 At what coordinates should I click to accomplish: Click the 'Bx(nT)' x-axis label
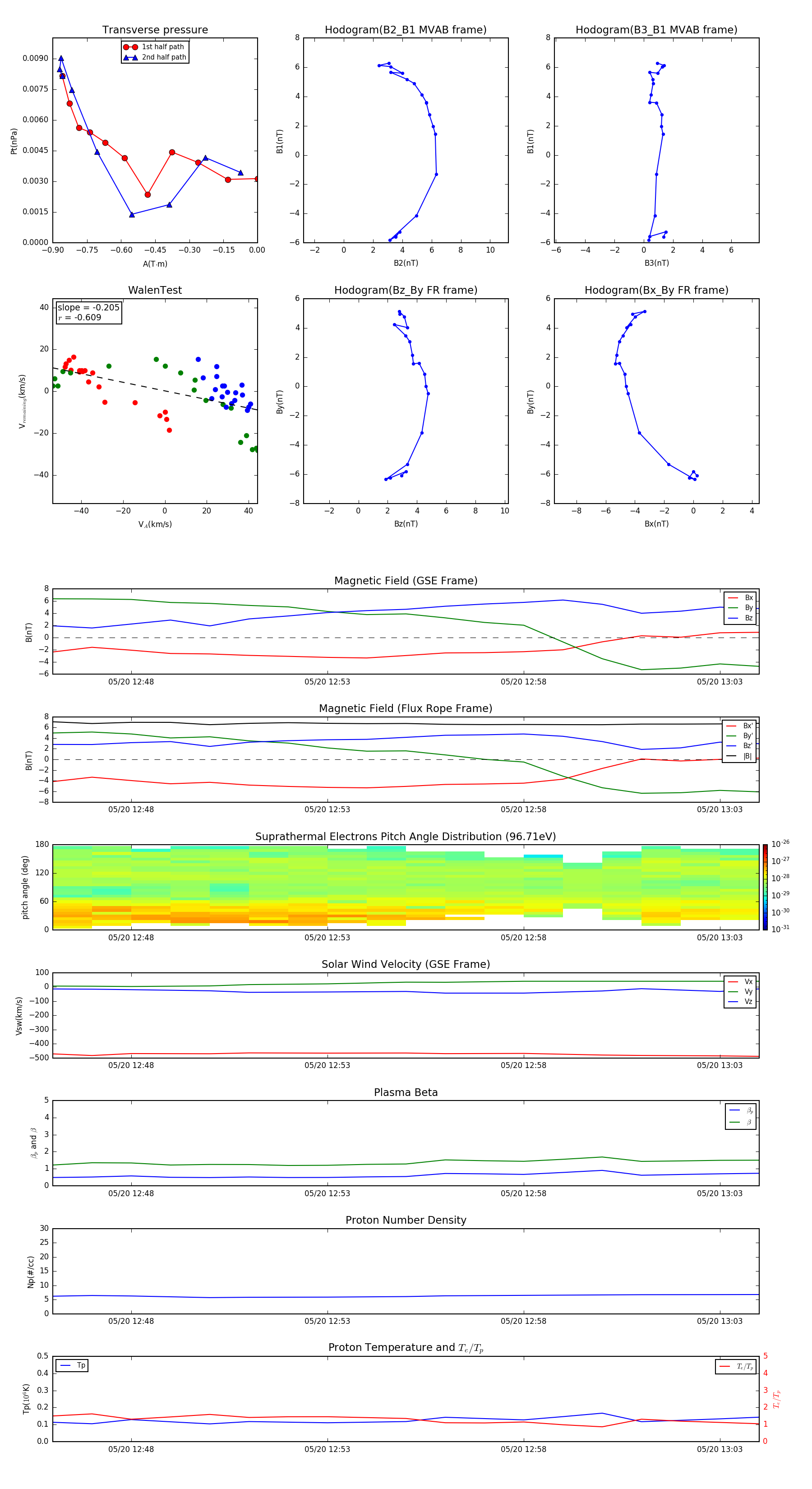point(656,524)
